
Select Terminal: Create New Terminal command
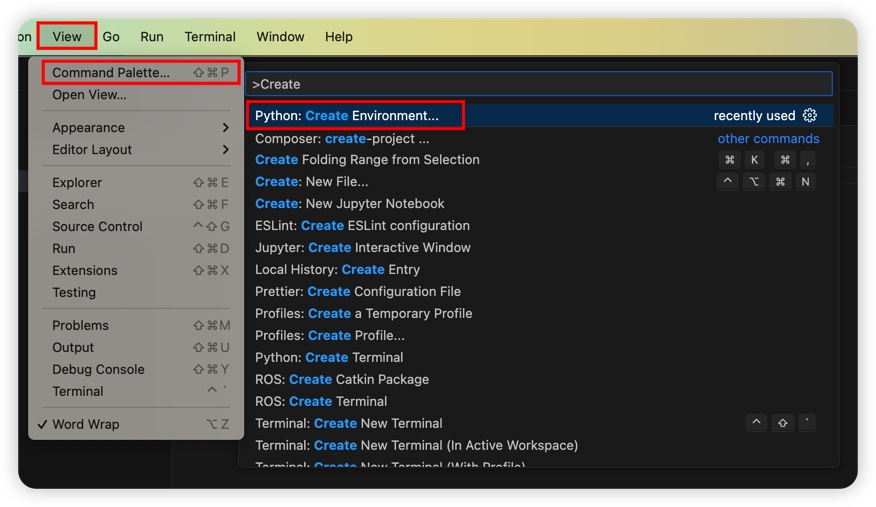(x=539, y=423)
